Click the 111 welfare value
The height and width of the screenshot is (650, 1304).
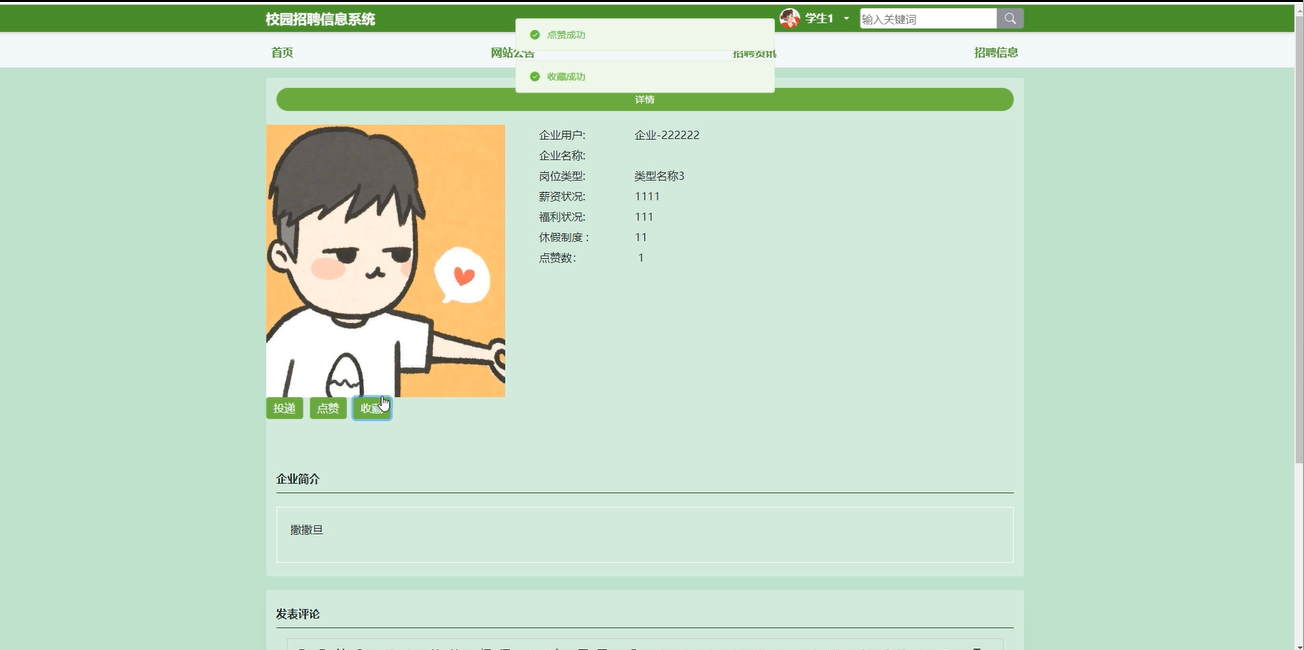pyautogui.click(x=644, y=217)
